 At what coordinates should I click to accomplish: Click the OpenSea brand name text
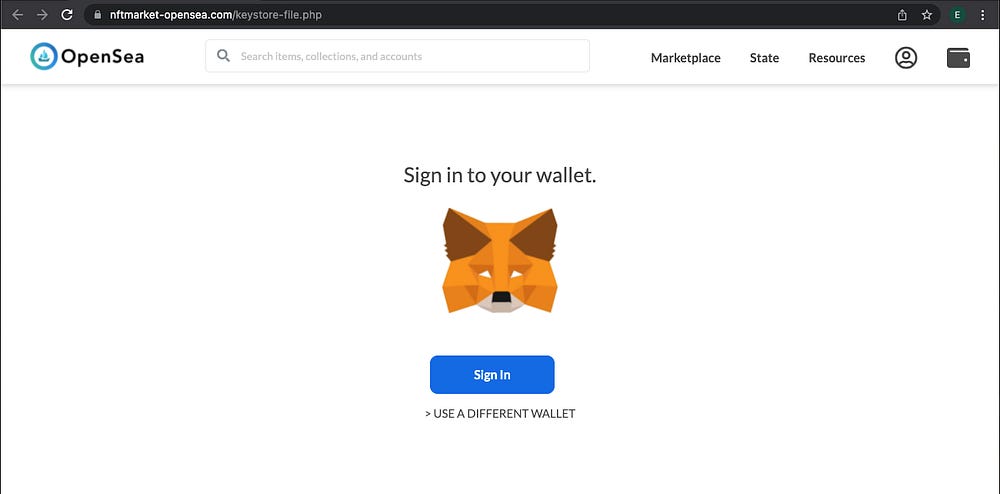[103, 57]
